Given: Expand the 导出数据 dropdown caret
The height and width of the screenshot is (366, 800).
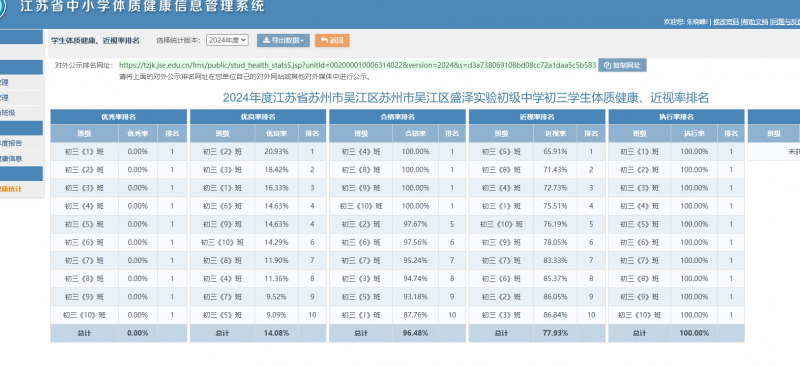Looking at the screenshot, I should (303, 40).
